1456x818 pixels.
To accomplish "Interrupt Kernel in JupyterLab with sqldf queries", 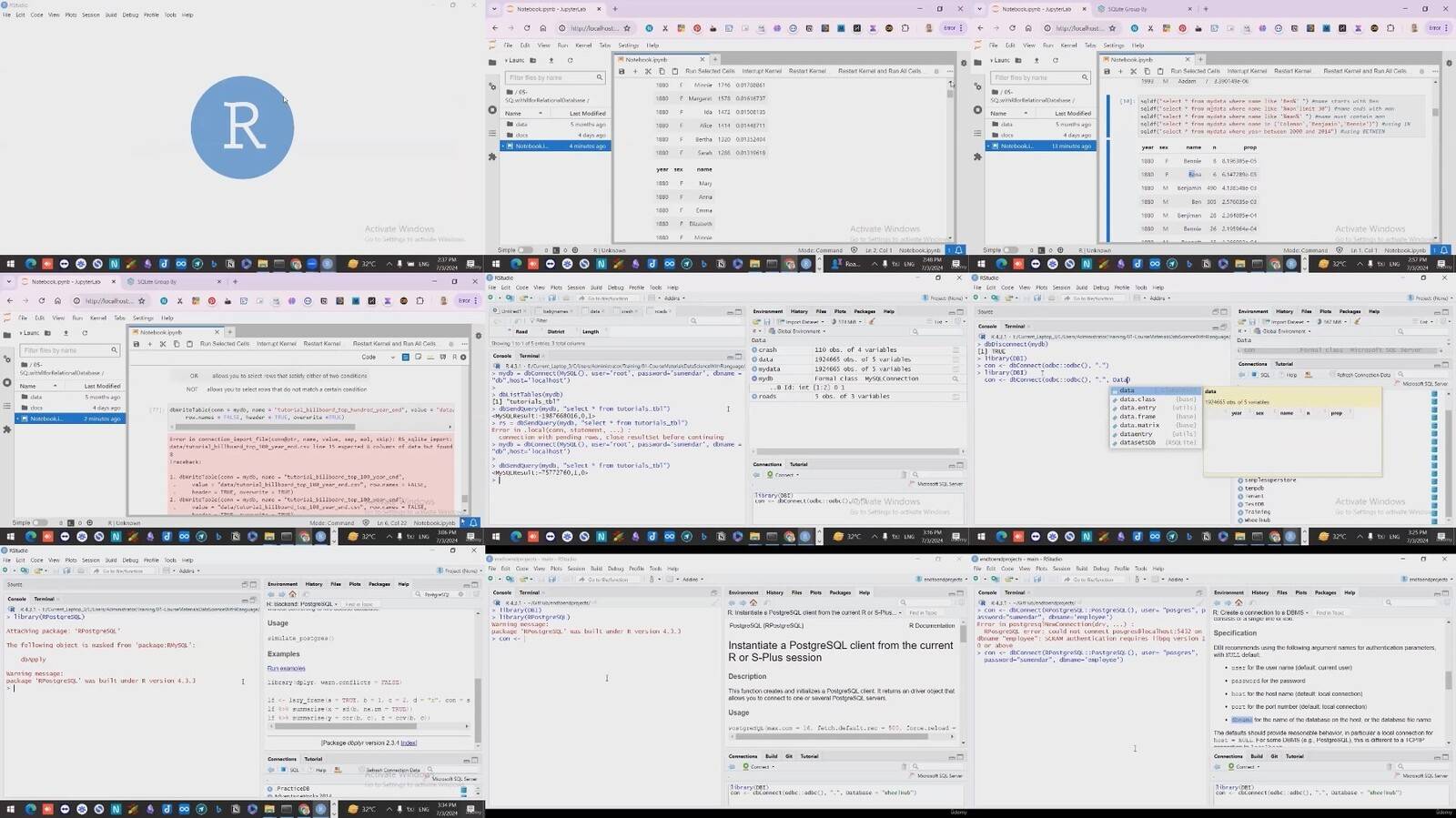I will click(1247, 71).
